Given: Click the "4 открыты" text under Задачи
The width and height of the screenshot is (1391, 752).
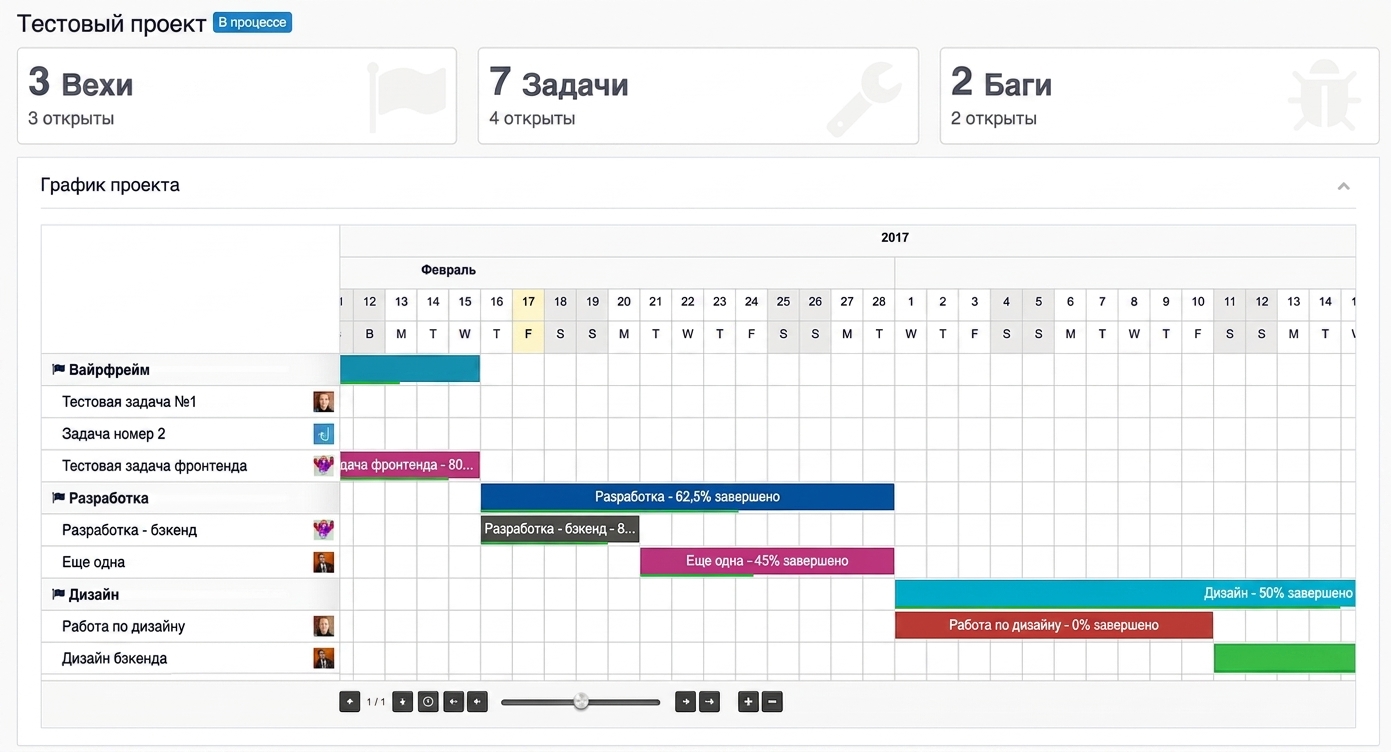Looking at the screenshot, I should [532, 118].
